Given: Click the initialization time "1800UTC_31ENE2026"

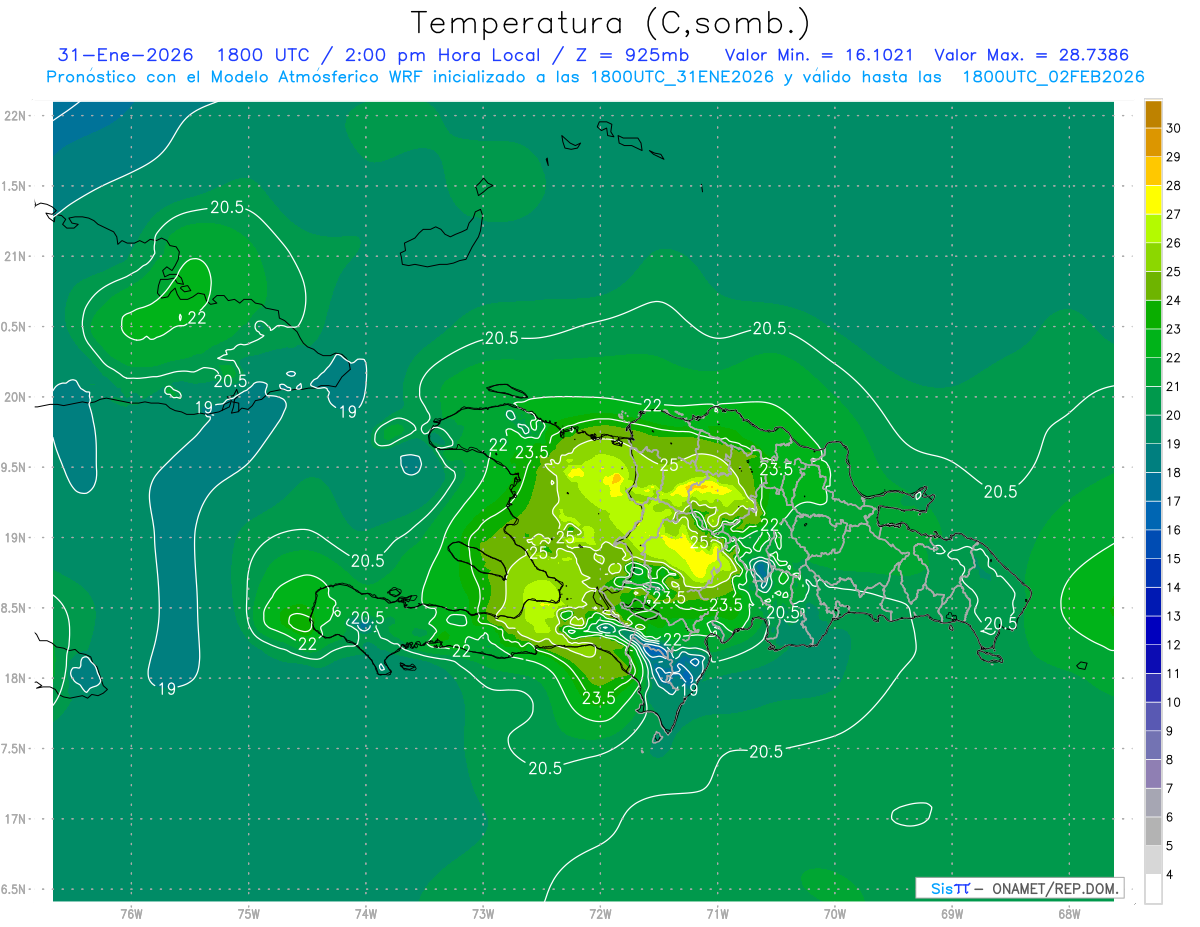Looking at the screenshot, I should [682, 77].
